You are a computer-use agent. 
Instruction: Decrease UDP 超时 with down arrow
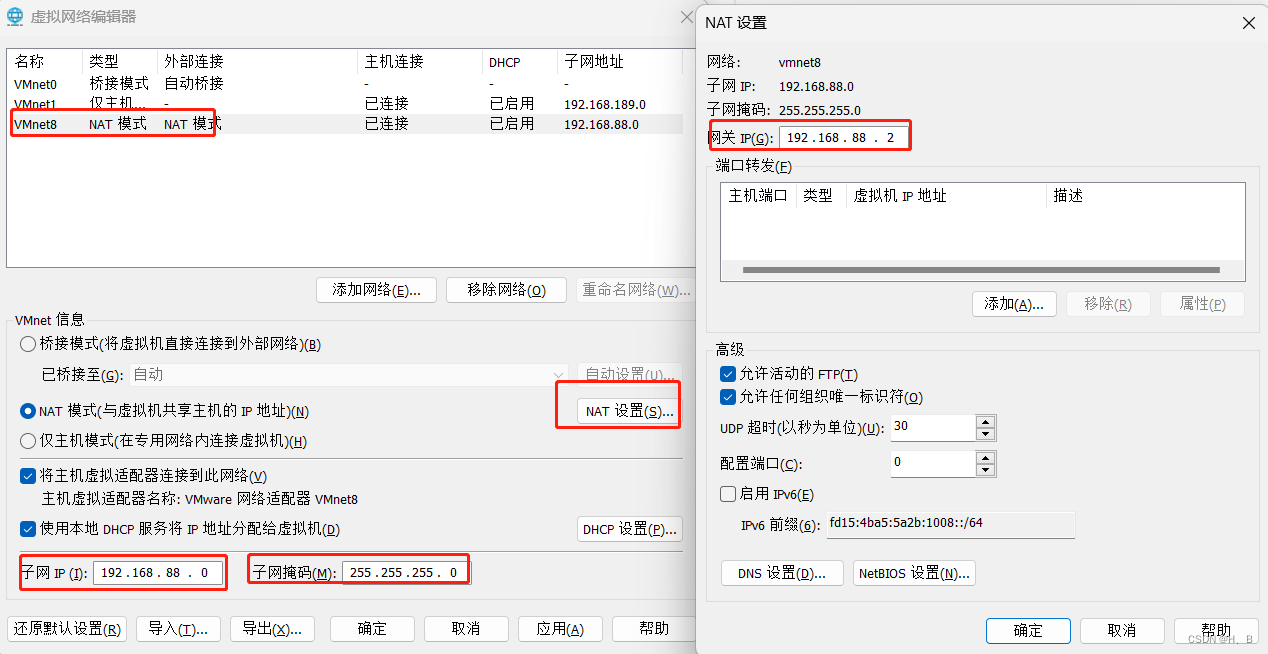coord(986,434)
